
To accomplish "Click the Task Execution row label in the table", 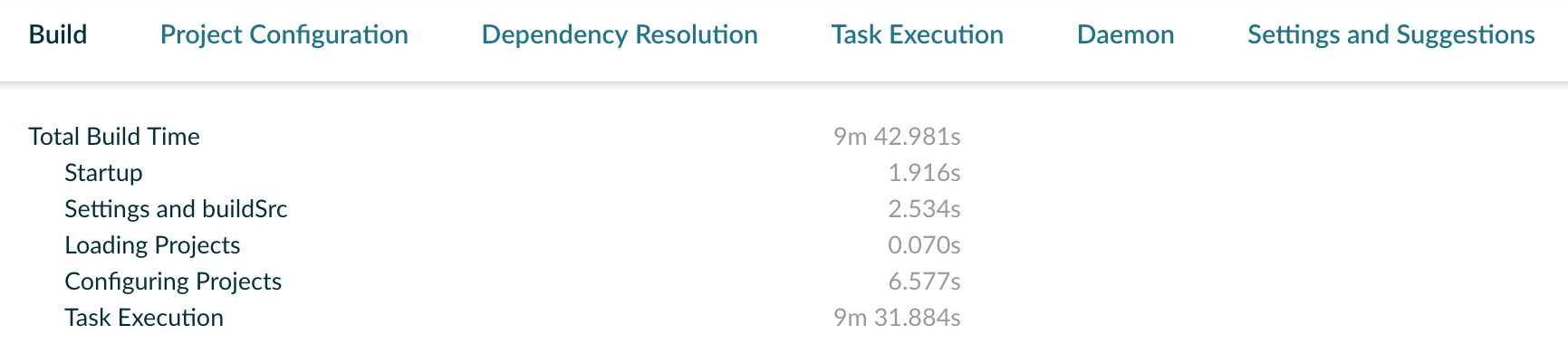I will [x=144, y=318].
